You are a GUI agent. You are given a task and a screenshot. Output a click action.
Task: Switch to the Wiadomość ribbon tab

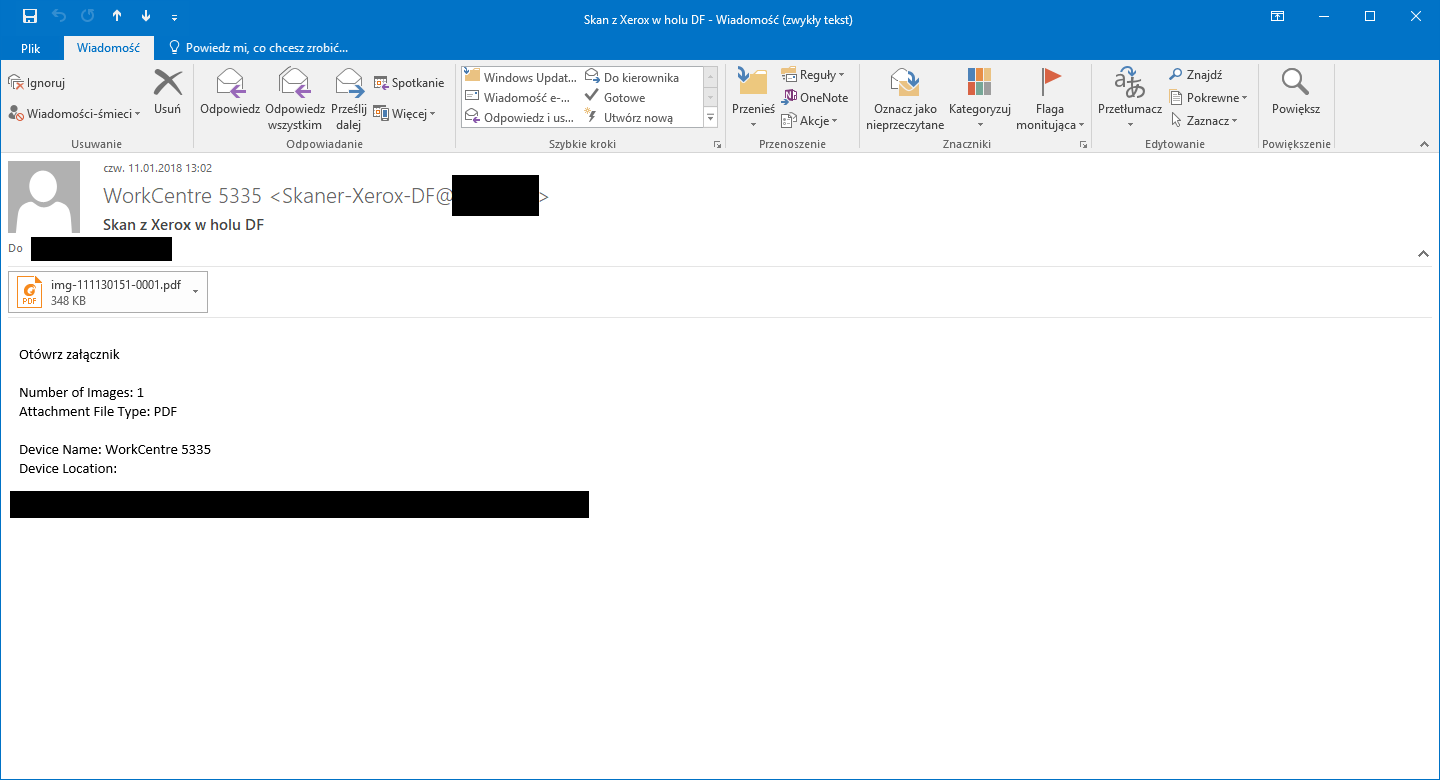click(x=108, y=47)
